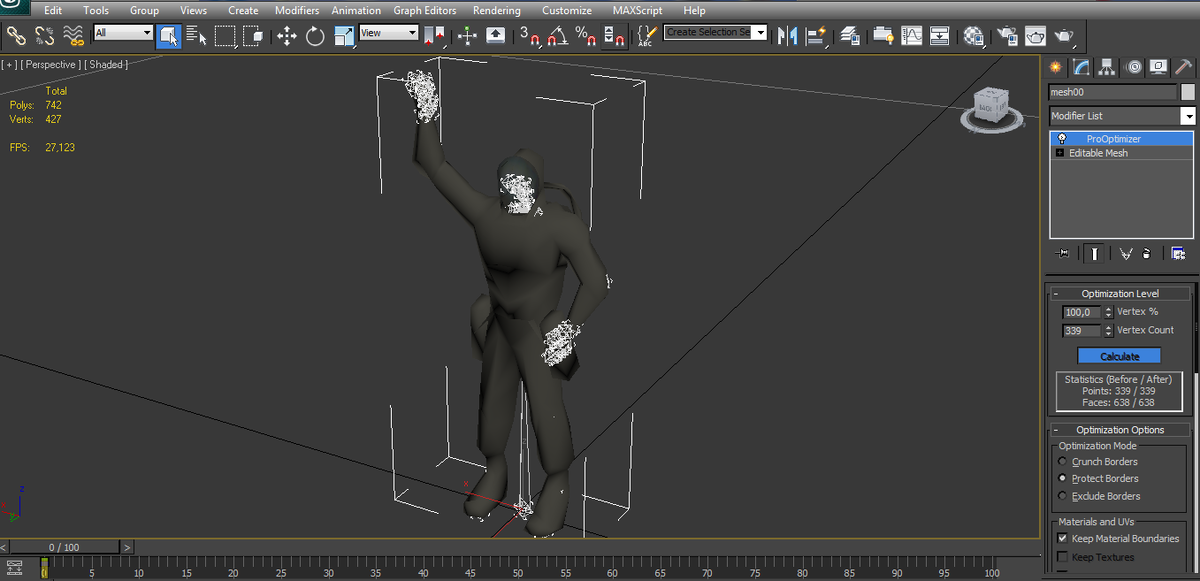Click Remove Modifier from Stack button
1200x581 pixels.
(x=1146, y=254)
